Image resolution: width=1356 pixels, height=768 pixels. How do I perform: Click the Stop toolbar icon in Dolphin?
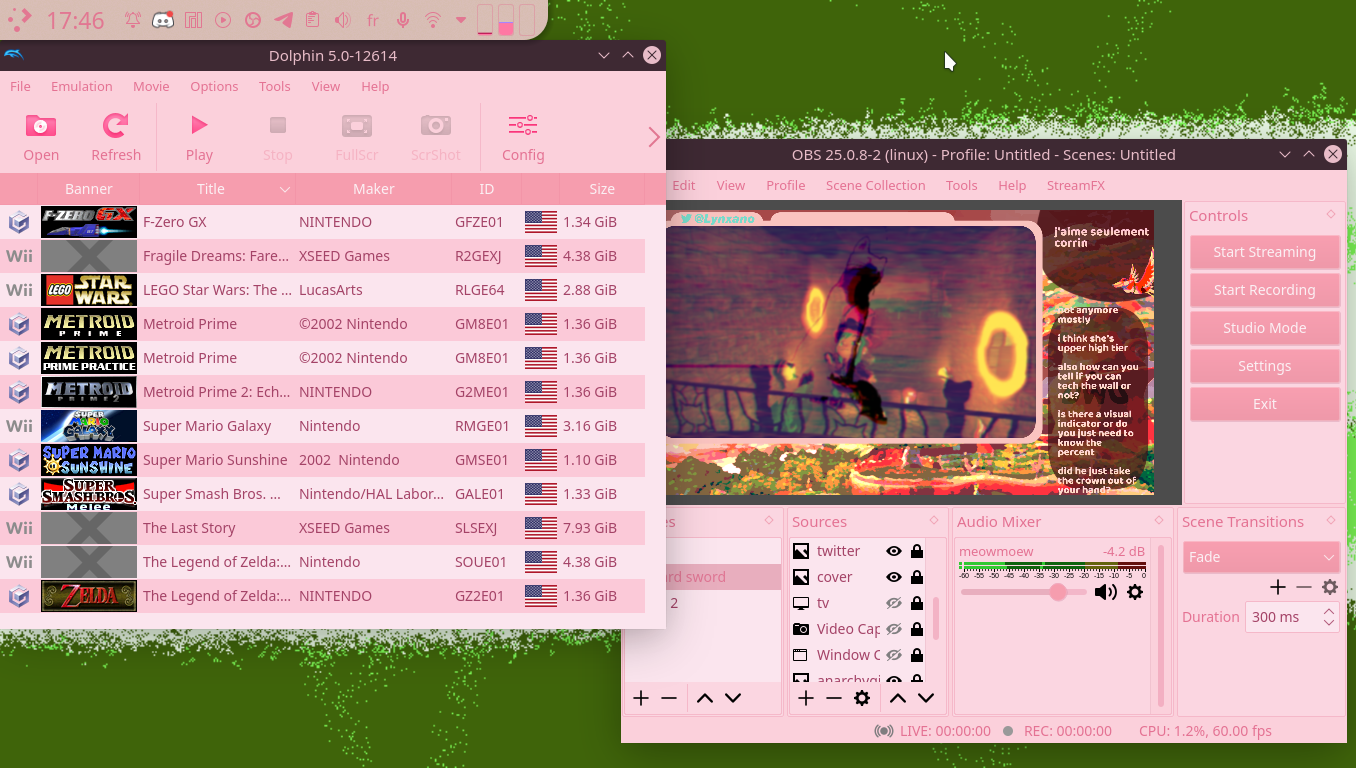[x=278, y=126]
